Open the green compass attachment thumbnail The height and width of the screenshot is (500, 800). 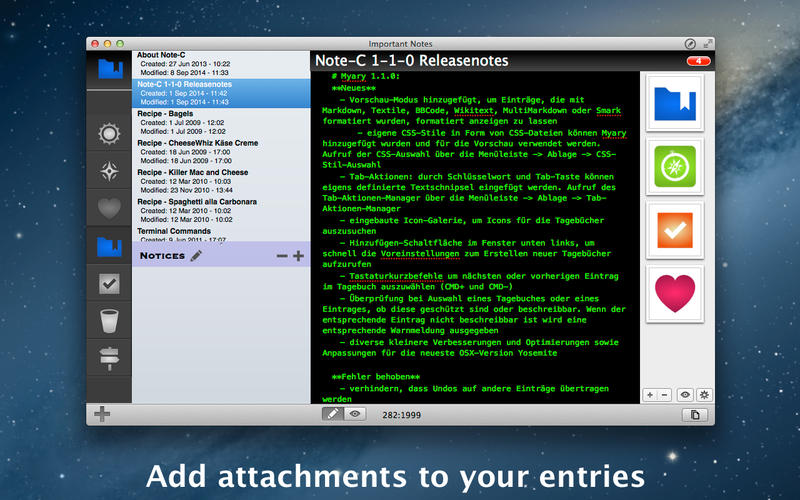click(674, 166)
